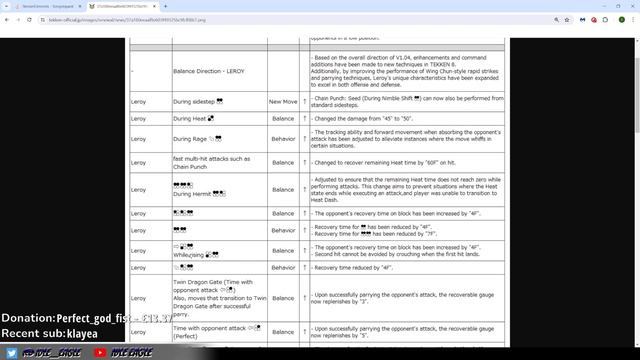Select the up arrow in During Heat row

(x=304, y=118)
